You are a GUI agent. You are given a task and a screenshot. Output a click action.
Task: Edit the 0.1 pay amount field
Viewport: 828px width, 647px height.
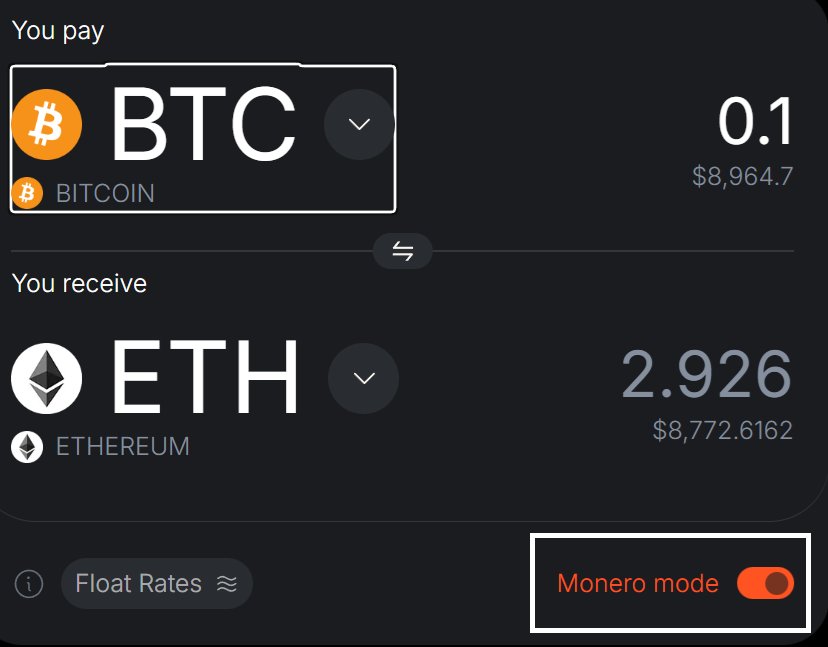point(755,123)
